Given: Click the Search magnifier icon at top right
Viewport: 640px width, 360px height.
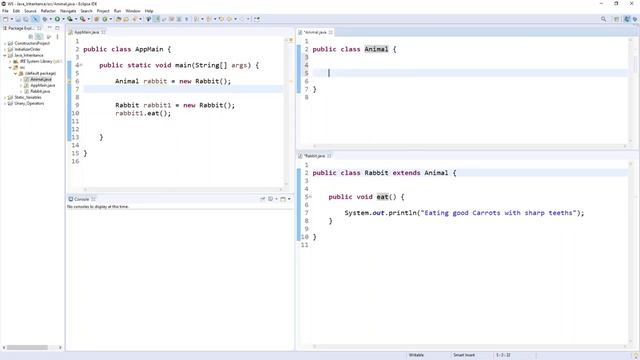Looking at the screenshot, I should [x=603, y=19].
